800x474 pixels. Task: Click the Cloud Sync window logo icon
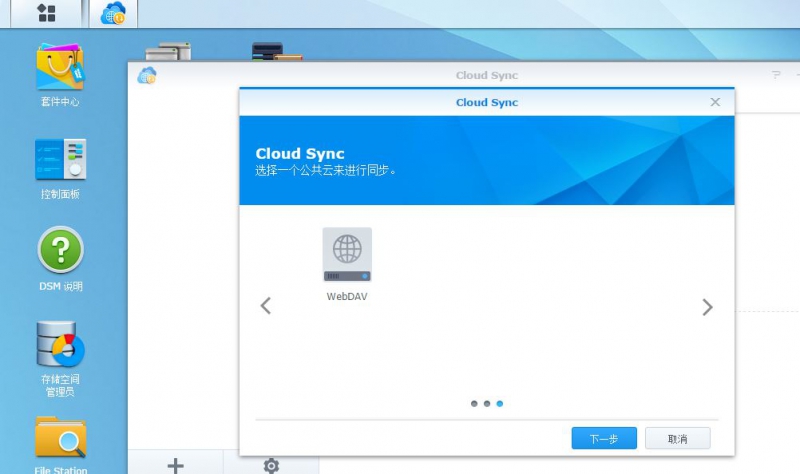(147, 76)
